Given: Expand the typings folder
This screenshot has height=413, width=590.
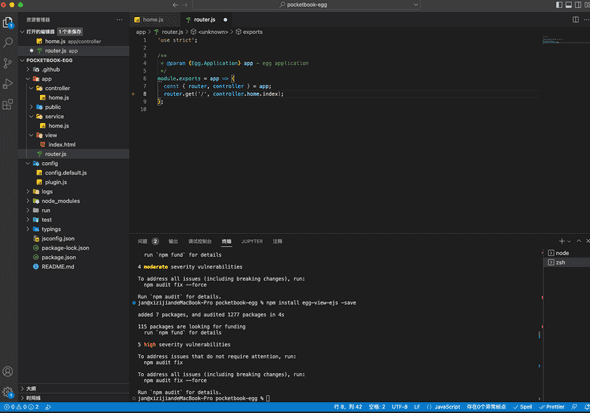Looking at the screenshot, I should tap(28, 229).
